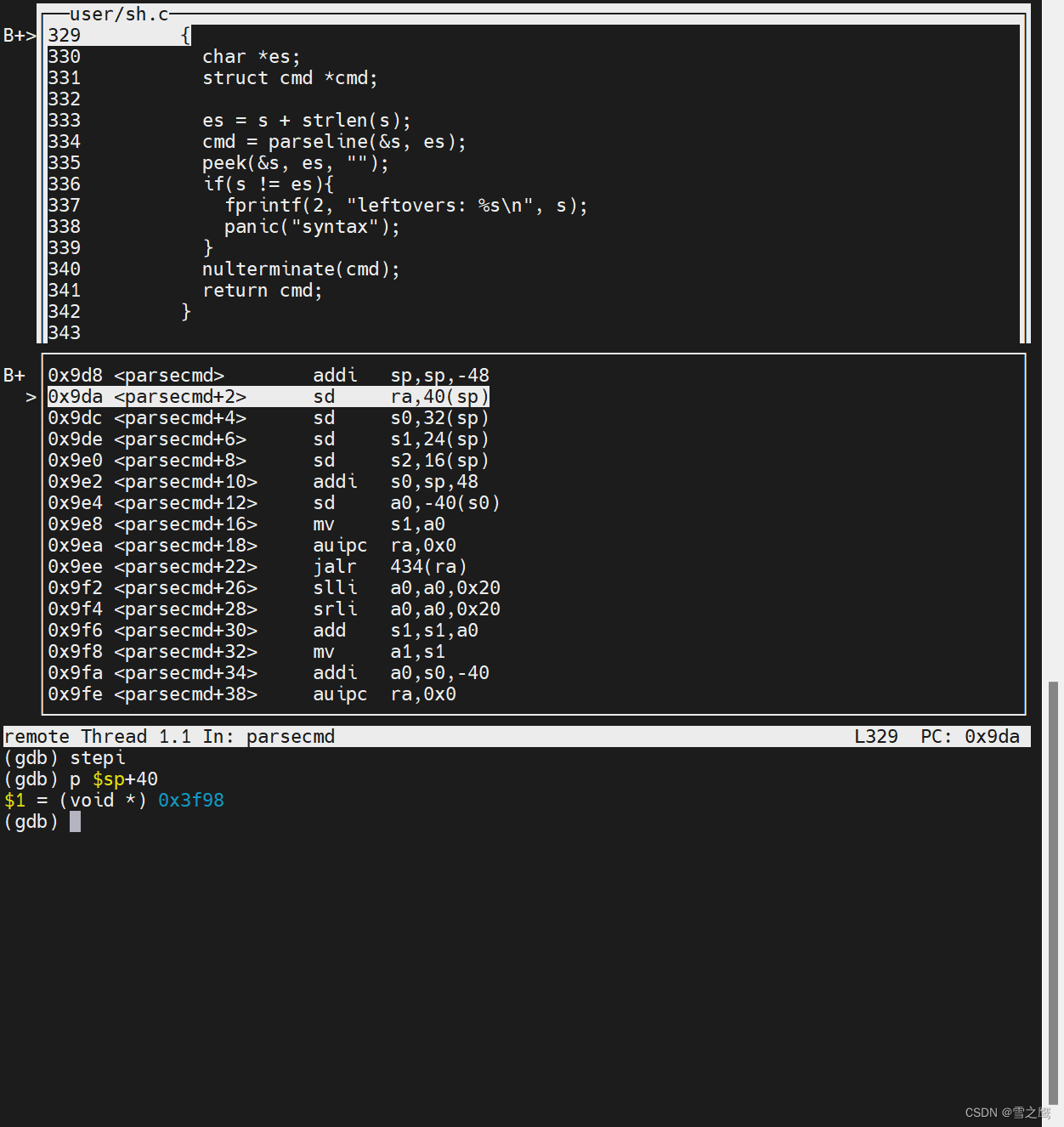Click the 0x9f2 'slli a0,a0,0x20' row
This screenshot has height=1127, width=1064.
tap(274, 588)
